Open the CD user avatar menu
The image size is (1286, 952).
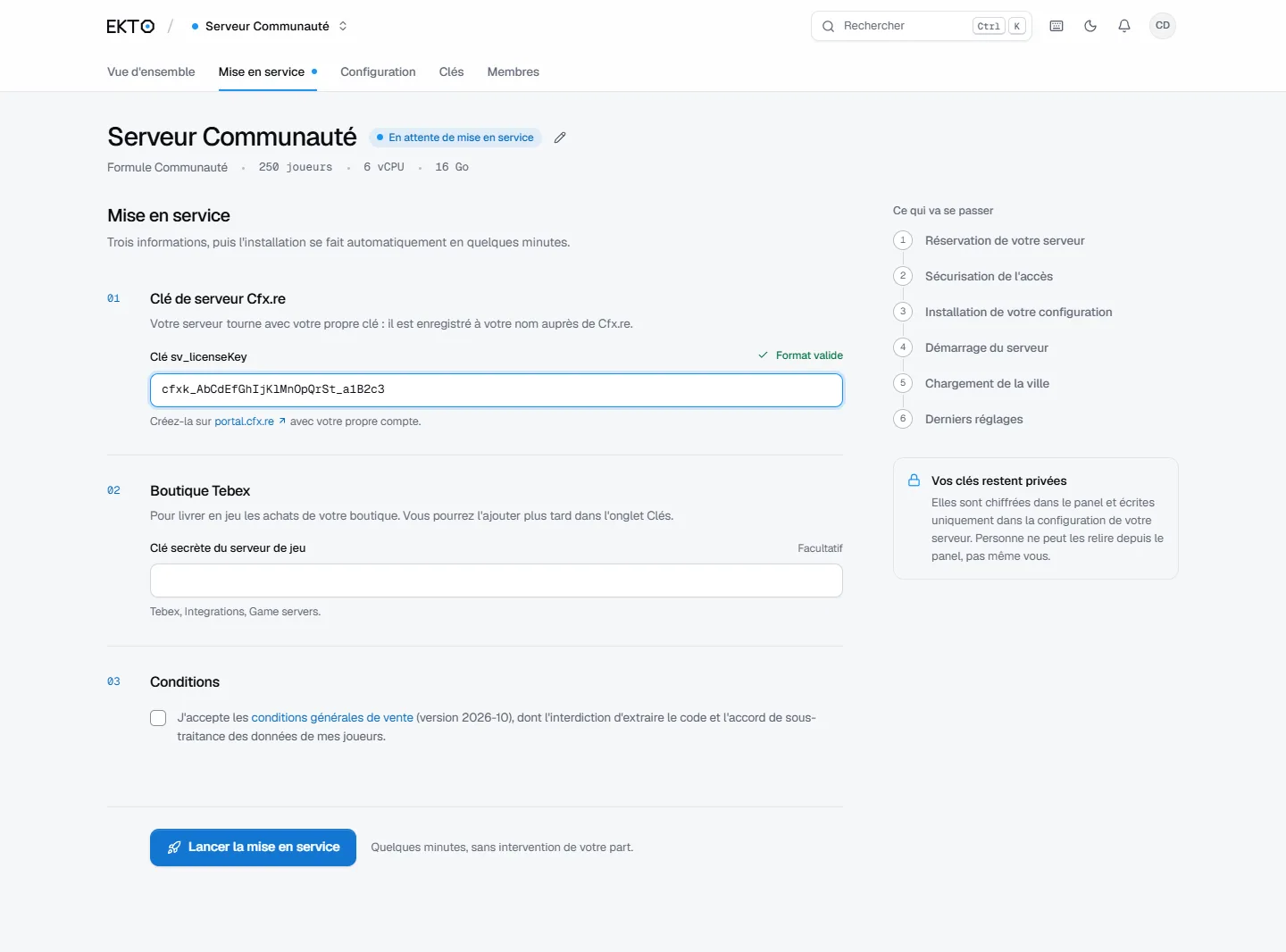(1163, 26)
